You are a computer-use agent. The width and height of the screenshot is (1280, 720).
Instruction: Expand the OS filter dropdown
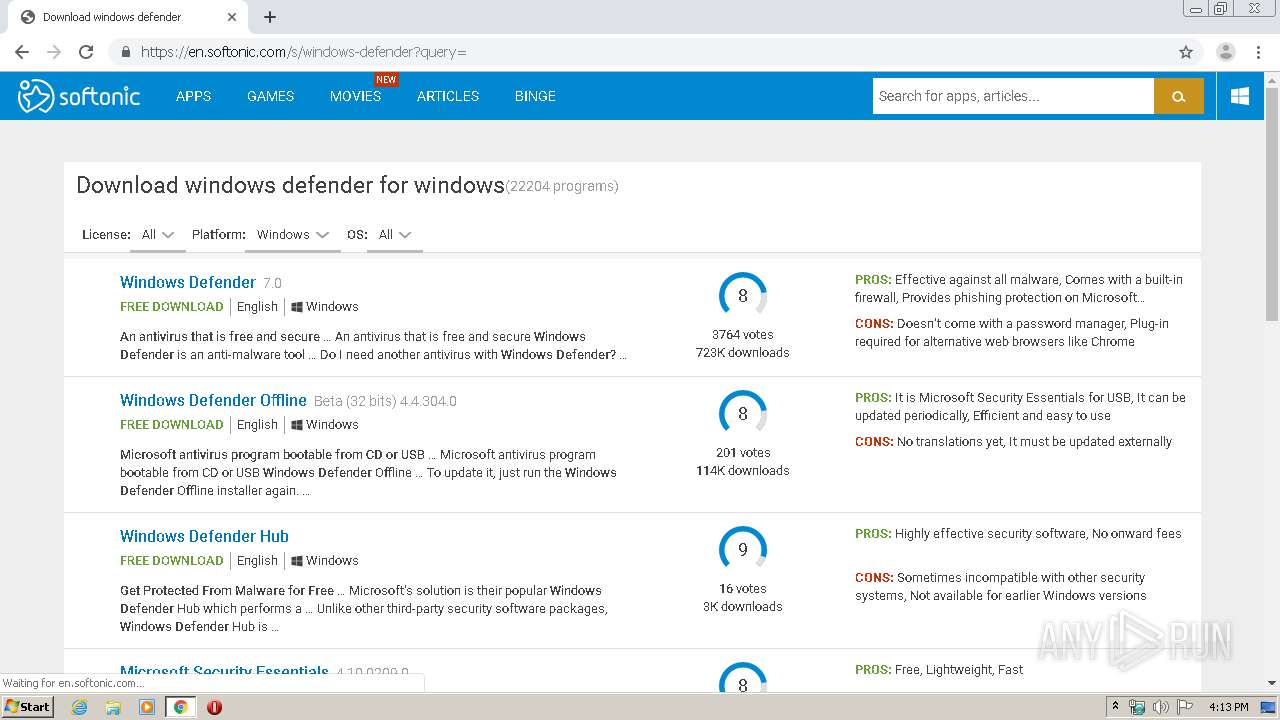click(x=394, y=235)
